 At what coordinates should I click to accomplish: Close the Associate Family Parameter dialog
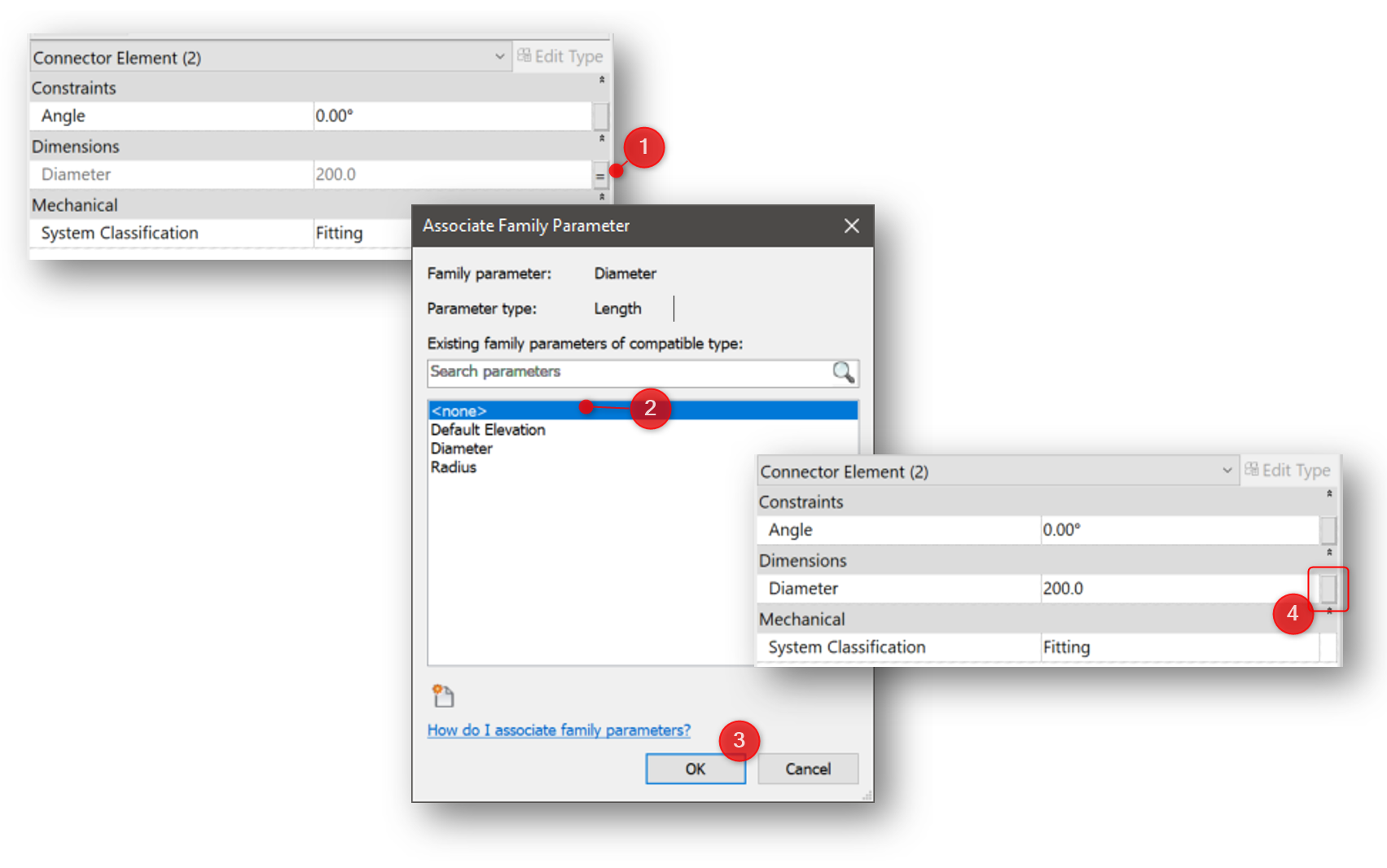click(851, 226)
